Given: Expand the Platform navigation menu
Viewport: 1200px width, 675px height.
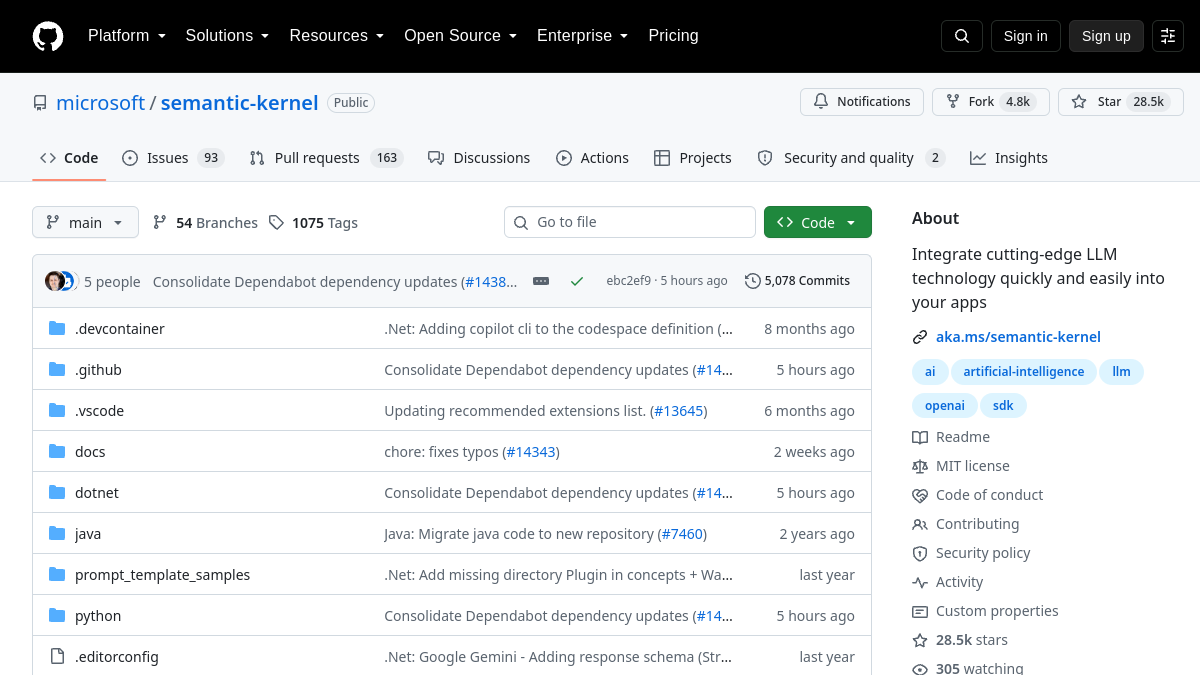Looking at the screenshot, I should (x=126, y=36).
